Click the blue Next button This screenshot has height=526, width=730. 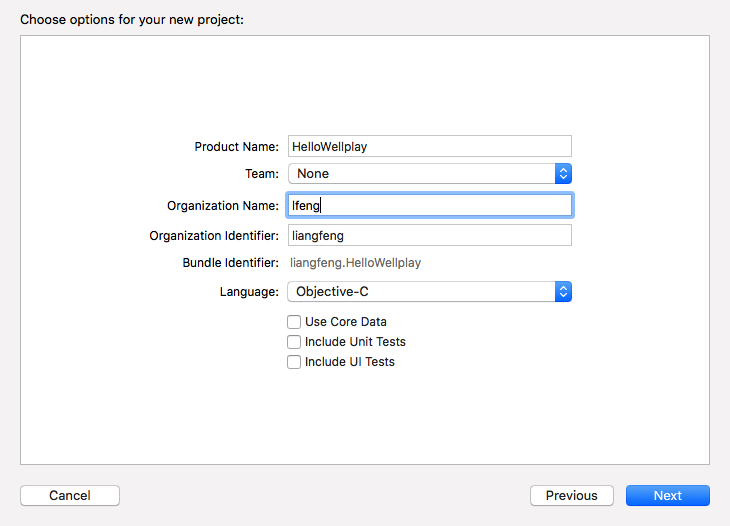tap(667, 496)
